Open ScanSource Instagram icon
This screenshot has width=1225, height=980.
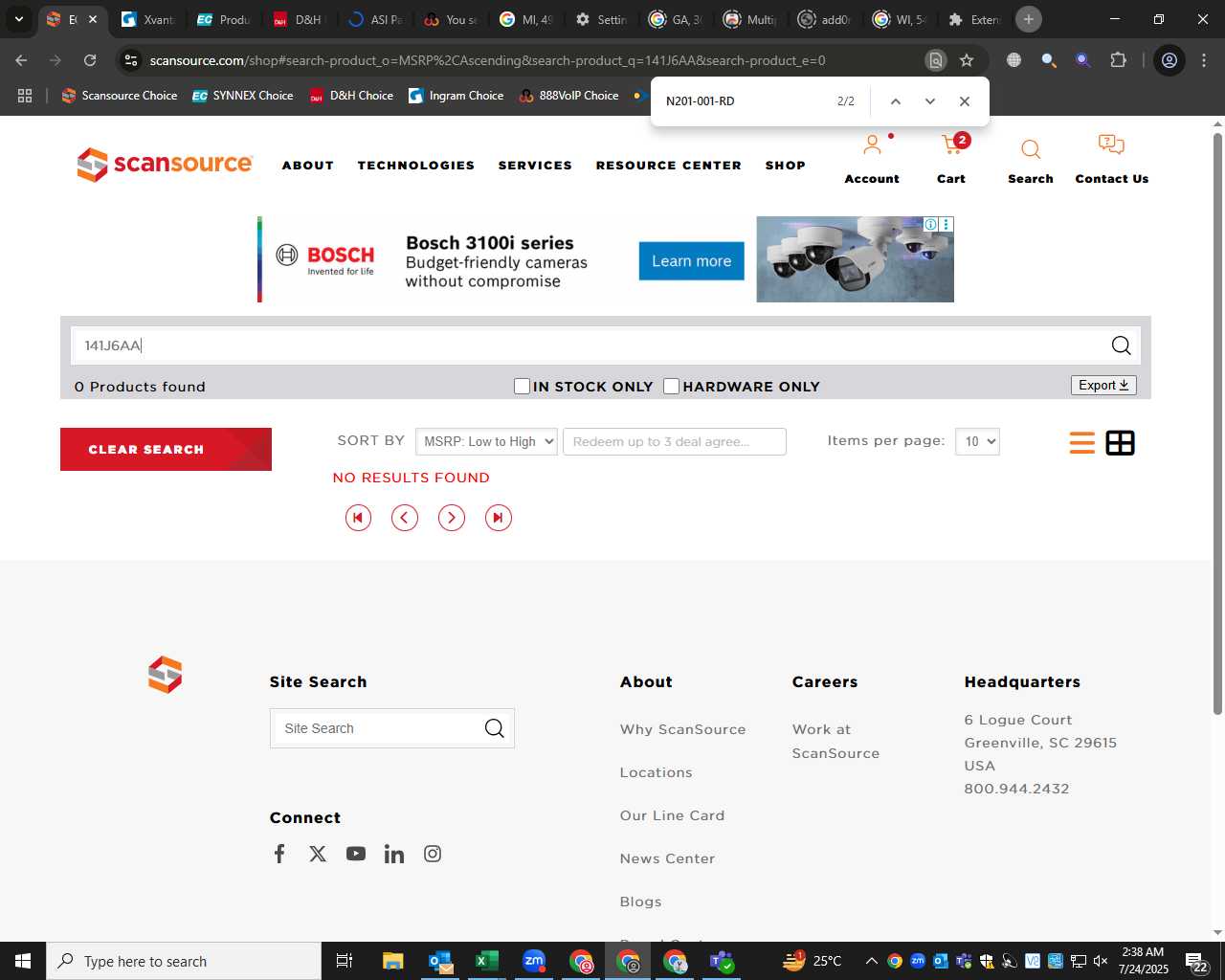(x=433, y=854)
